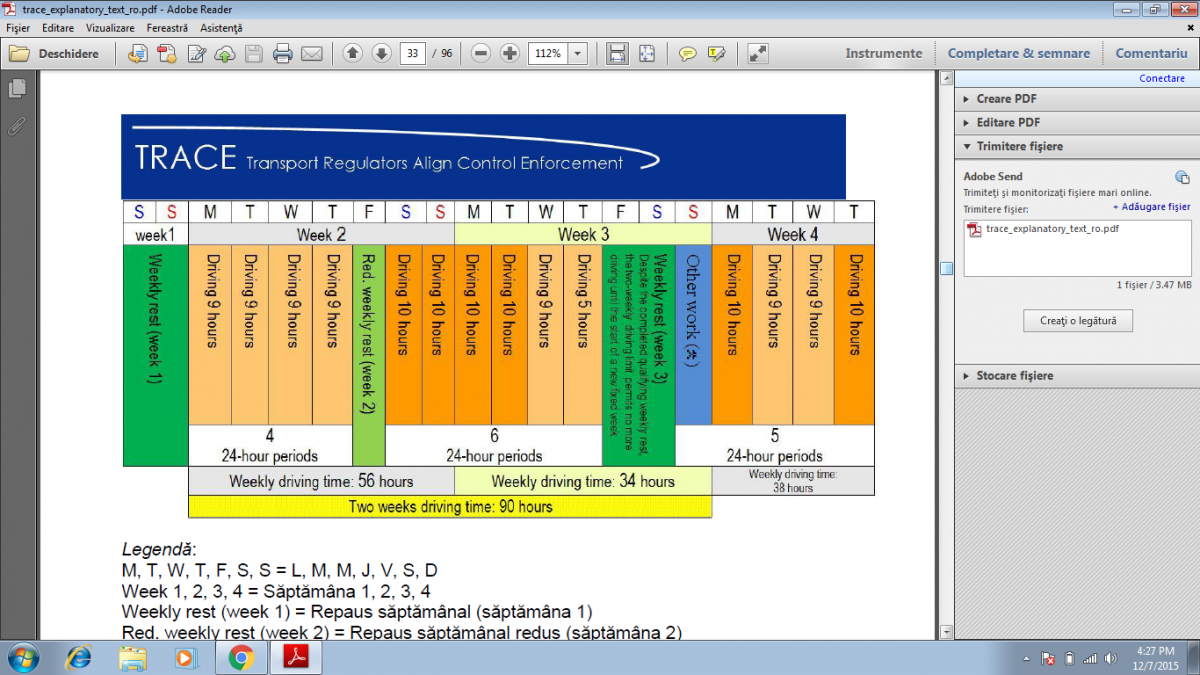Expand the Editare PDF section
Screen dimensions: 1200x675
(x=1008, y=122)
